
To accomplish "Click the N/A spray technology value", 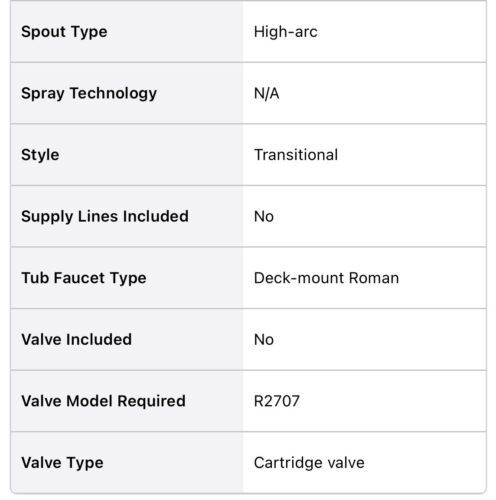I will 267,93.
